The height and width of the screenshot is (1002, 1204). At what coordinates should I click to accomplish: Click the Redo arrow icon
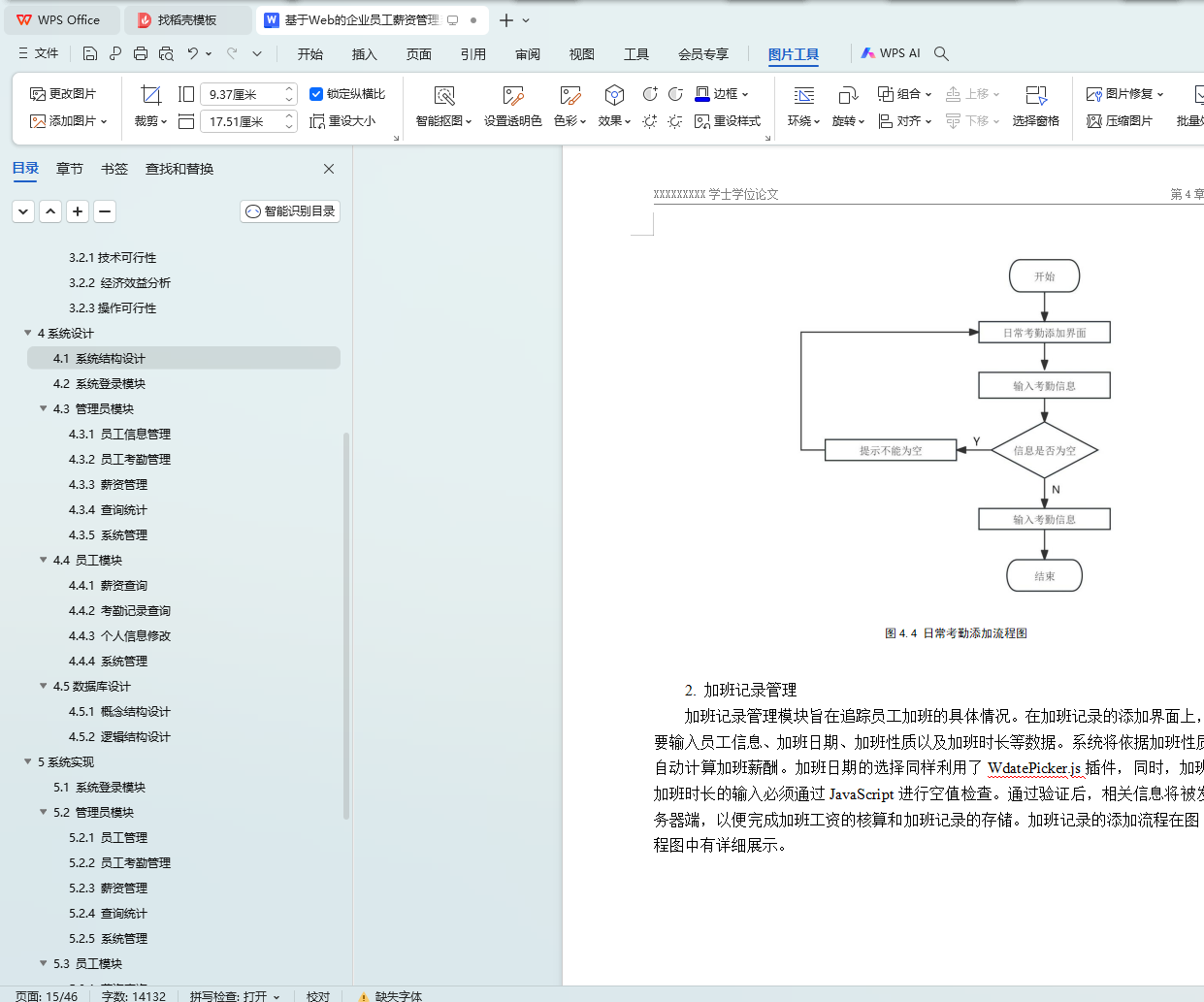point(232,53)
